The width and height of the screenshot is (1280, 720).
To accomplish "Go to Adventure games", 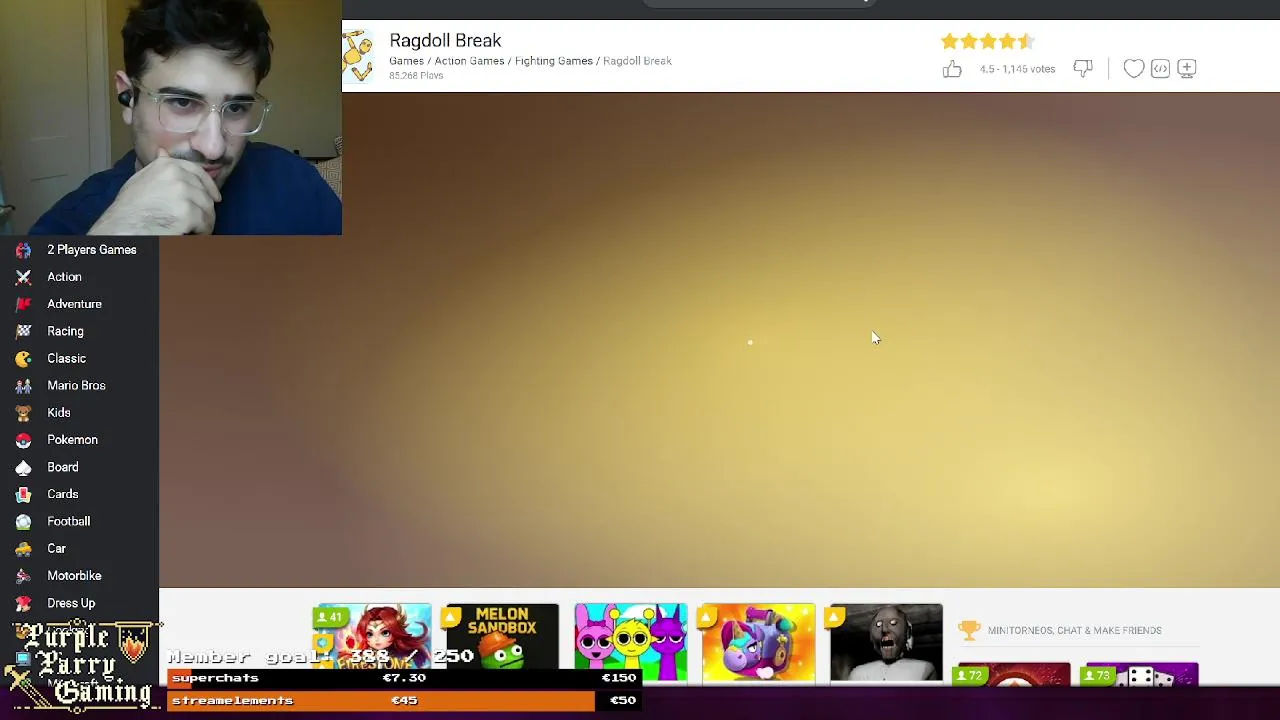I will tap(74, 304).
